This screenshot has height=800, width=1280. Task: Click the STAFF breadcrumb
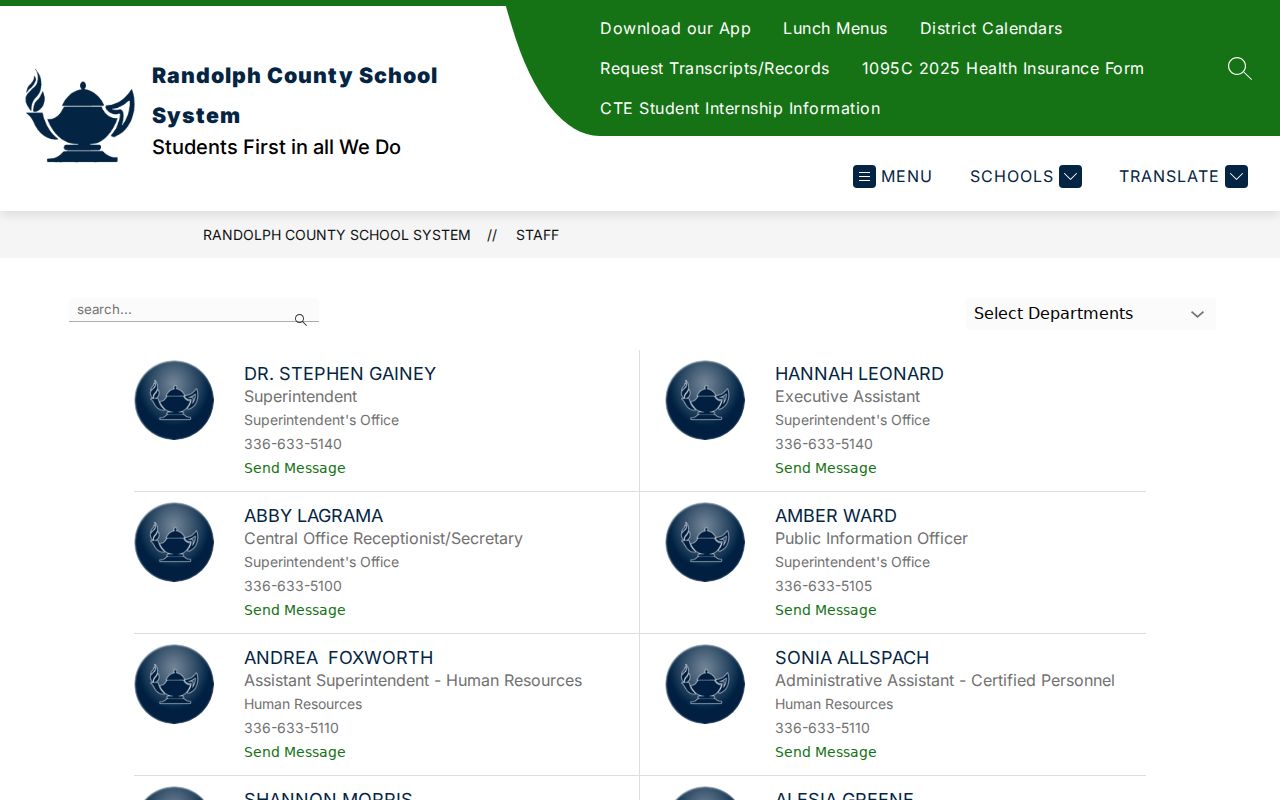[x=537, y=235]
